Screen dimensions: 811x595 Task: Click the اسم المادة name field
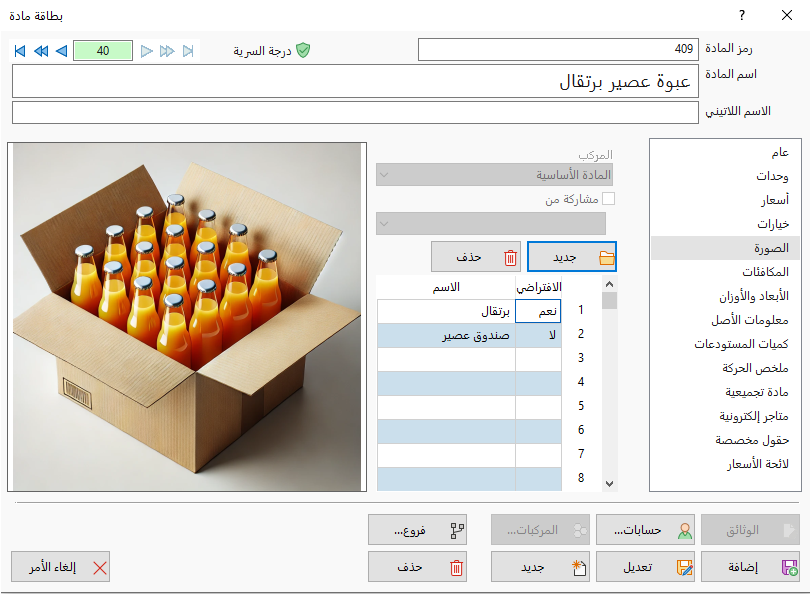355,81
